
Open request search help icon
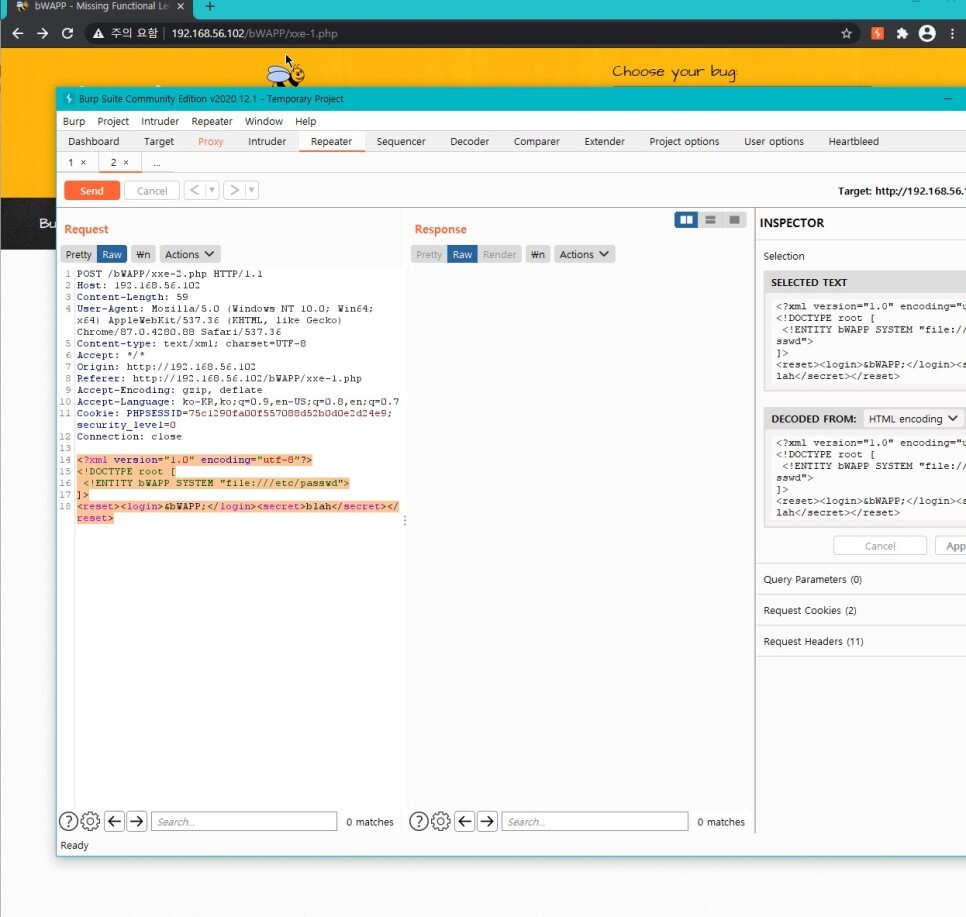(68, 821)
